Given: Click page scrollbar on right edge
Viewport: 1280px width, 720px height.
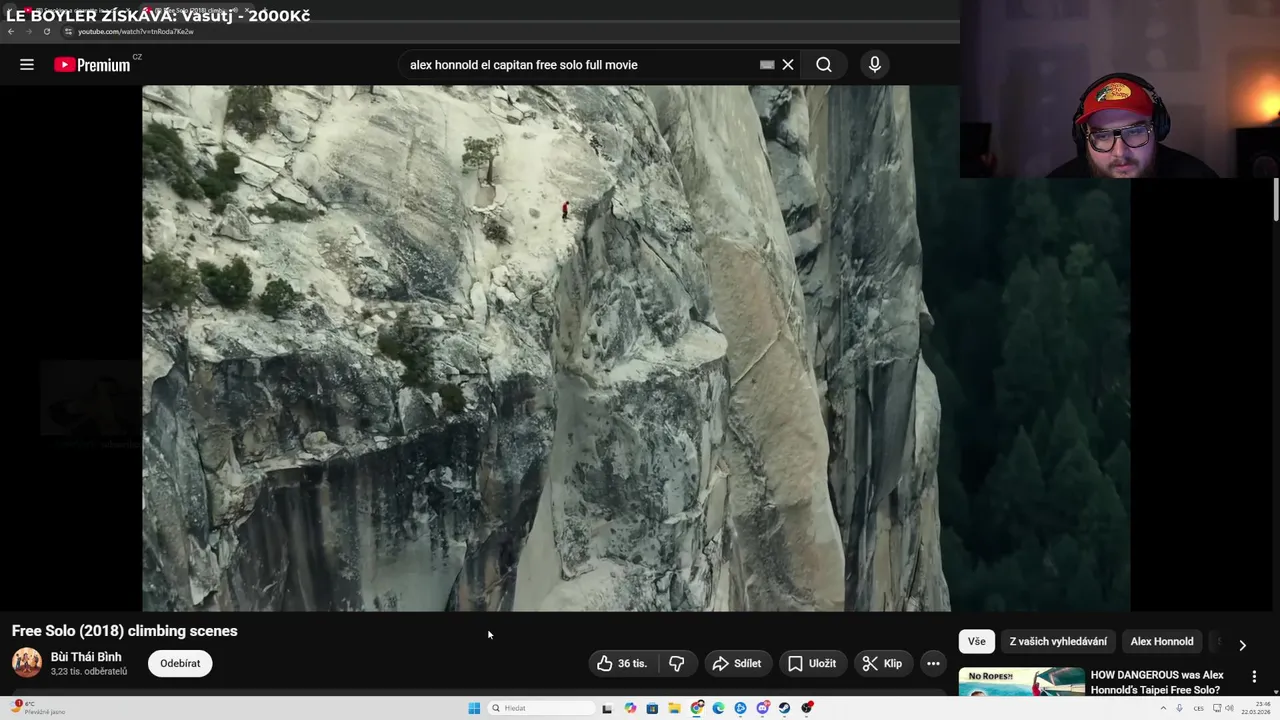Looking at the screenshot, I should pyautogui.click(x=1276, y=200).
